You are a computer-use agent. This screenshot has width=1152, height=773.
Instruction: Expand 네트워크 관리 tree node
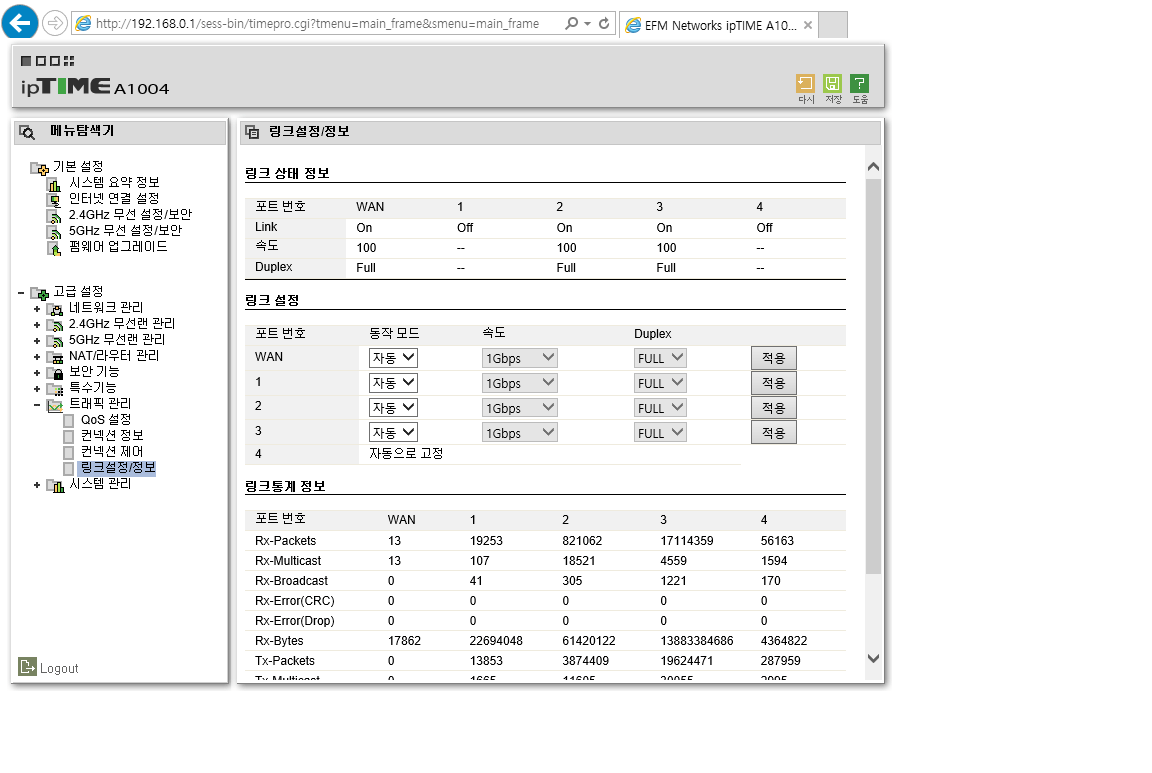pos(37,309)
